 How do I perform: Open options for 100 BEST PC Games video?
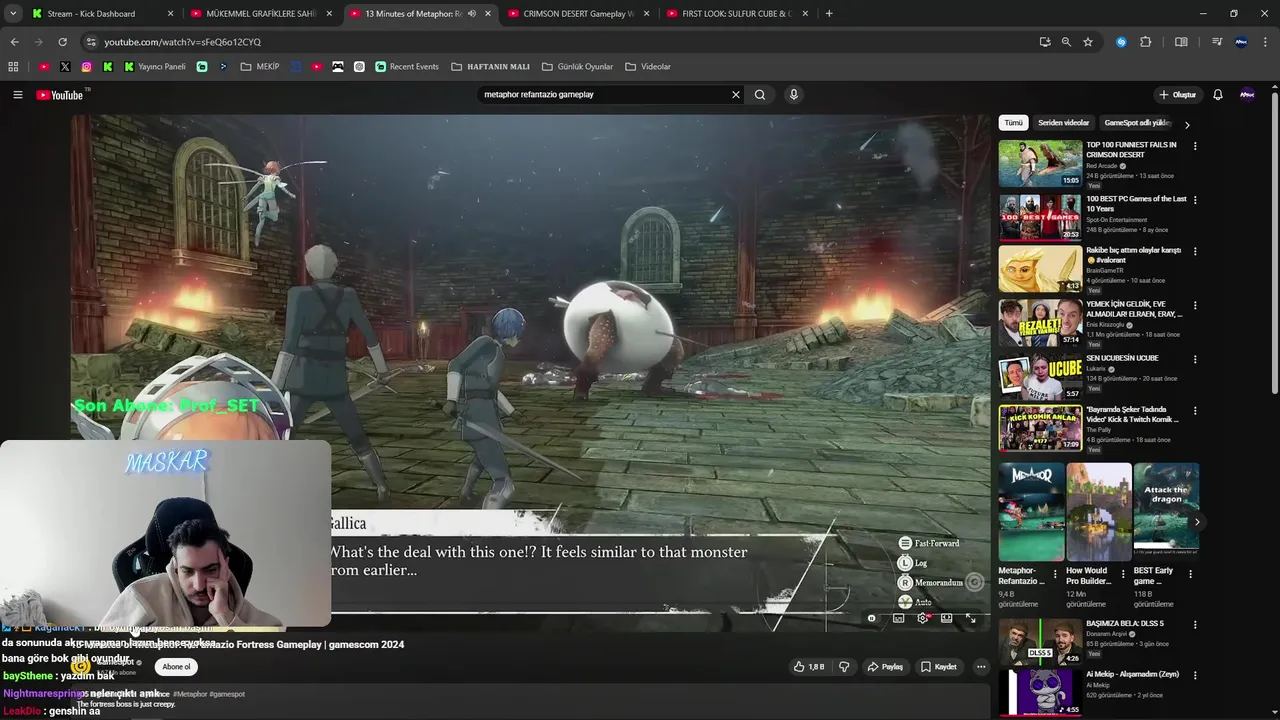click(1195, 200)
